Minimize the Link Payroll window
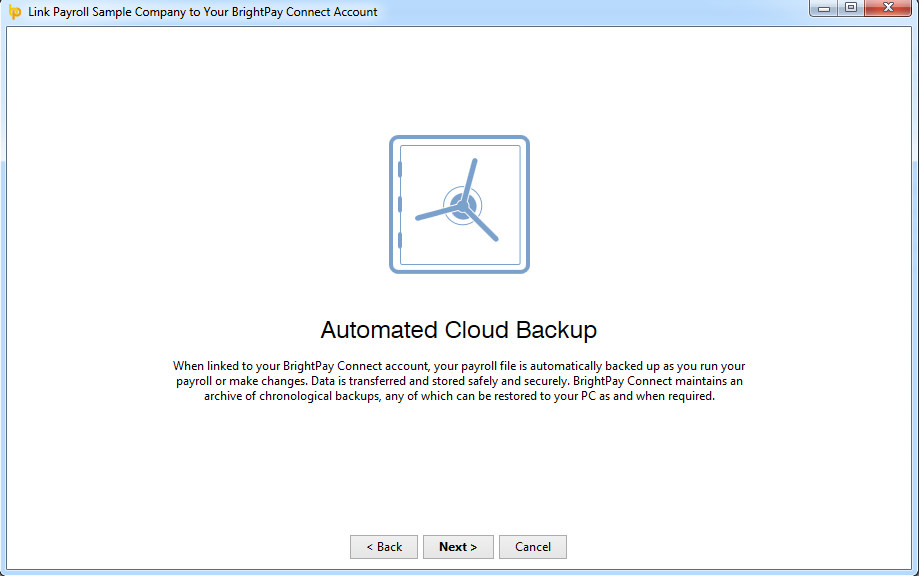 (823, 8)
